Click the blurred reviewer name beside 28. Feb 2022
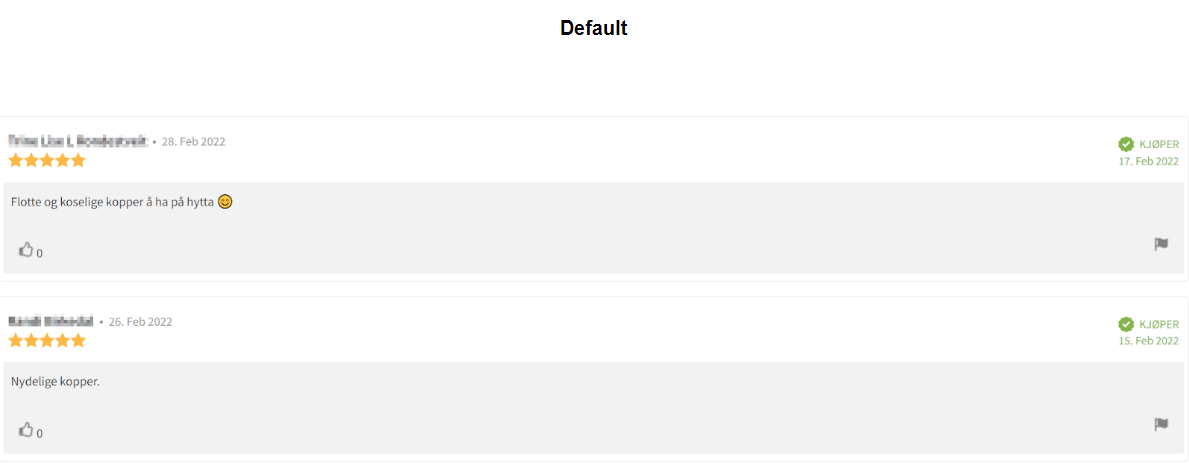1189x470 pixels. [77, 141]
